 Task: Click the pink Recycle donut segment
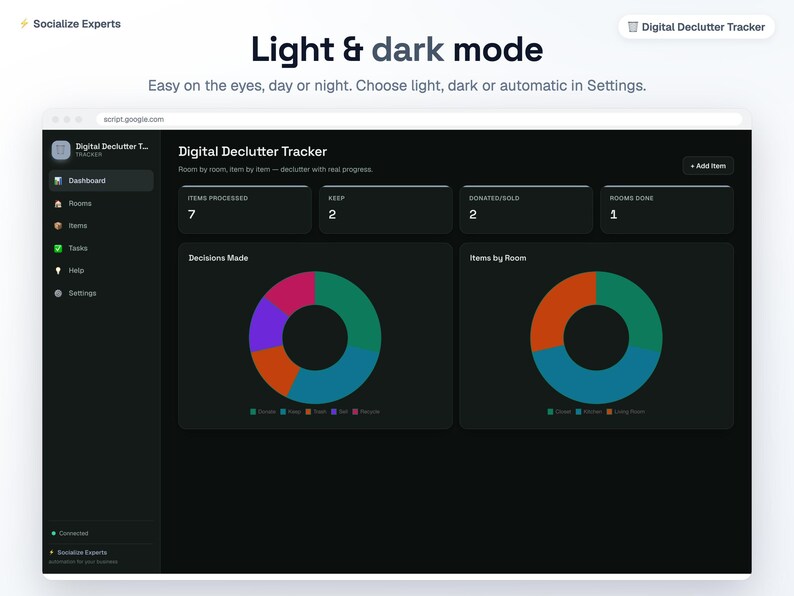294,293
